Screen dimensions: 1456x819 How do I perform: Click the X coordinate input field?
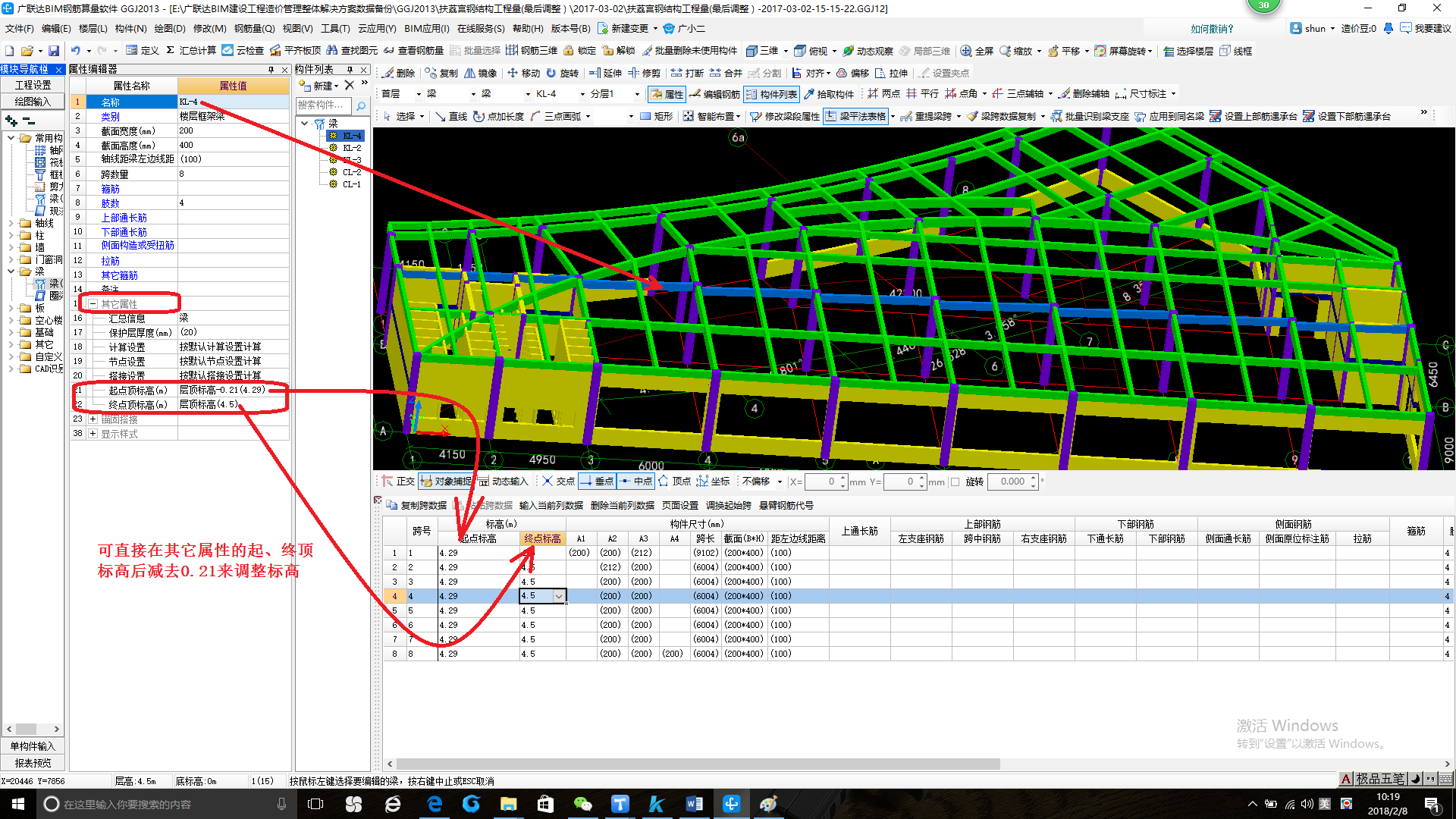click(x=827, y=482)
